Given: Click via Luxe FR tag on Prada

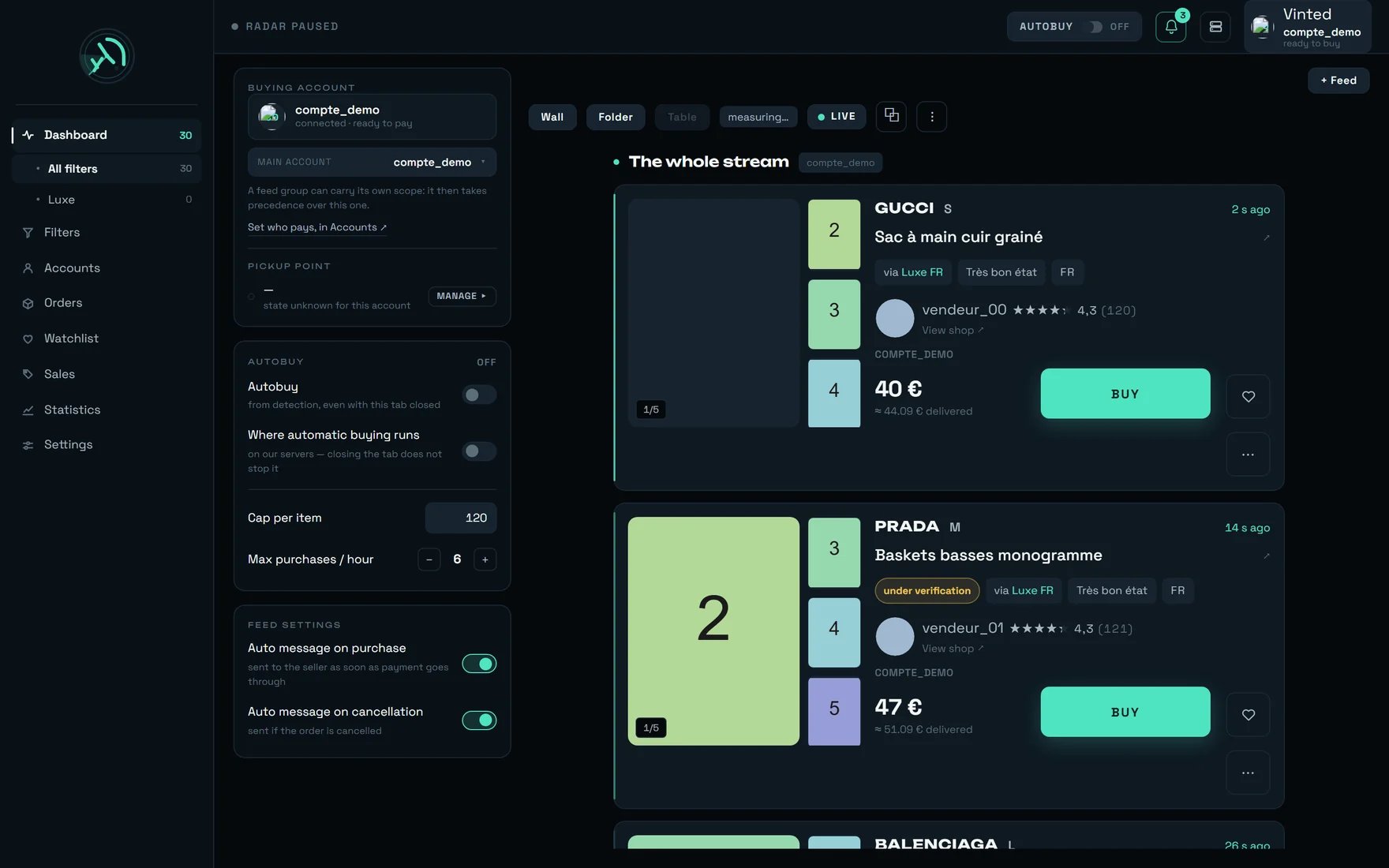Looking at the screenshot, I should pyautogui.click(x=1024, y=590).
